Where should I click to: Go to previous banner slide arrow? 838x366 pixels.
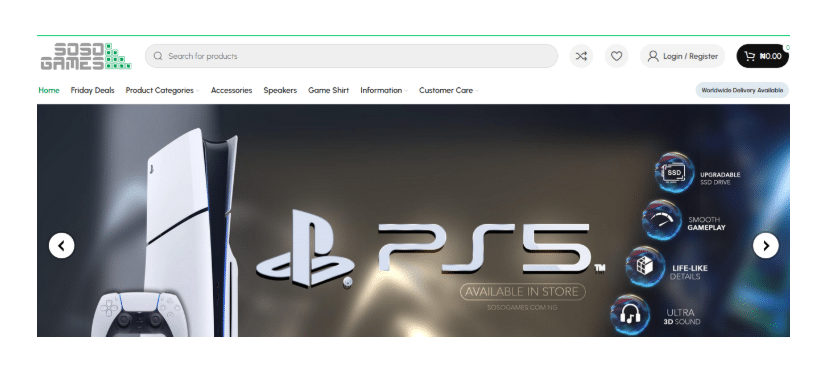coord(61,246)
